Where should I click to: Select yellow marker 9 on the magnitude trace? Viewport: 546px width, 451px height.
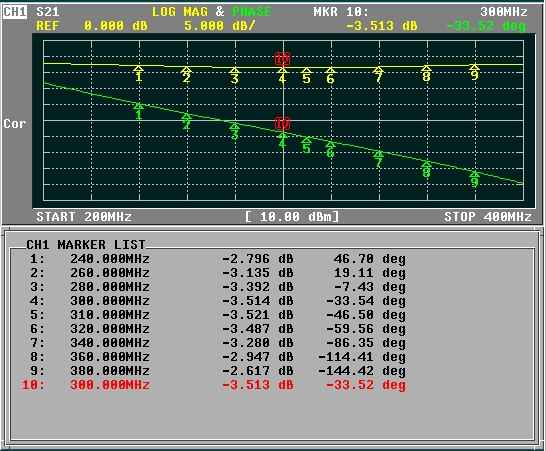[475, 72]
